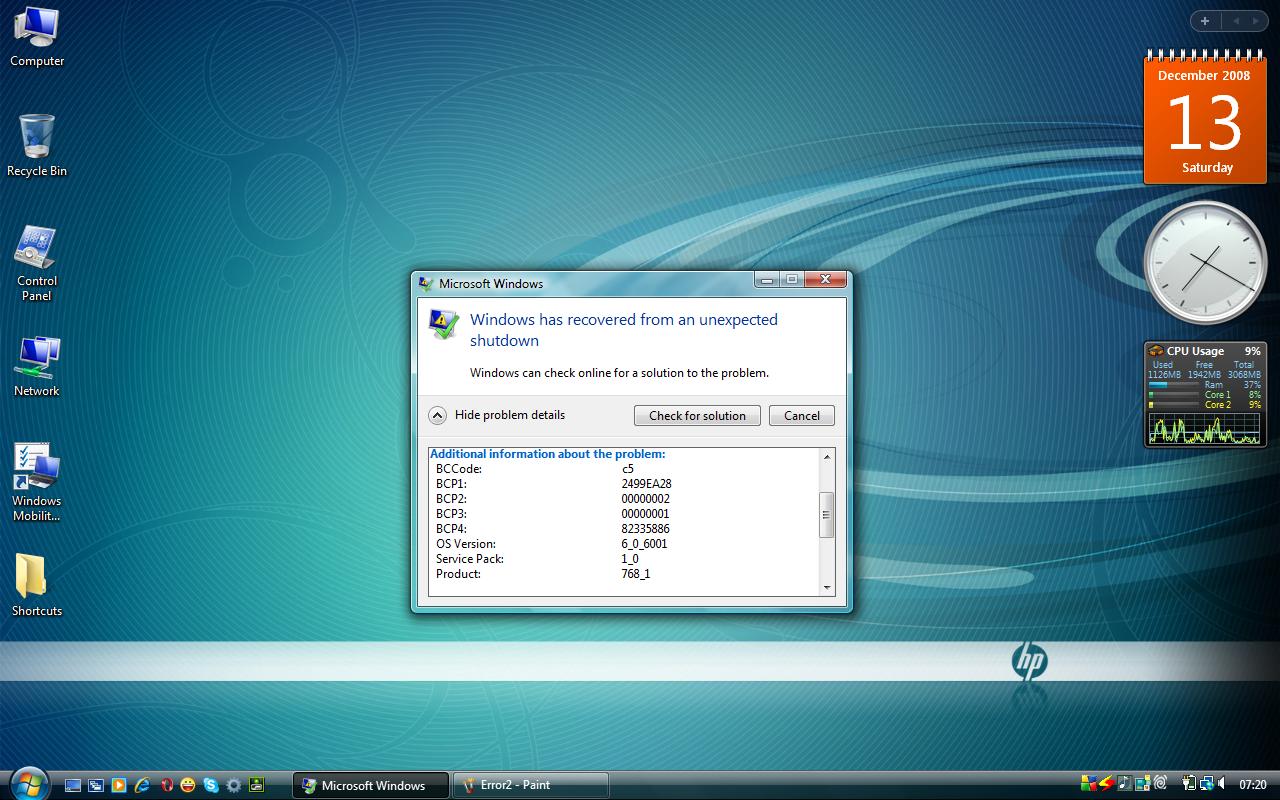The height and width of the screenshot is (800, 1280).
Task: Select the Network desktop icon
Action: (37, 367)
